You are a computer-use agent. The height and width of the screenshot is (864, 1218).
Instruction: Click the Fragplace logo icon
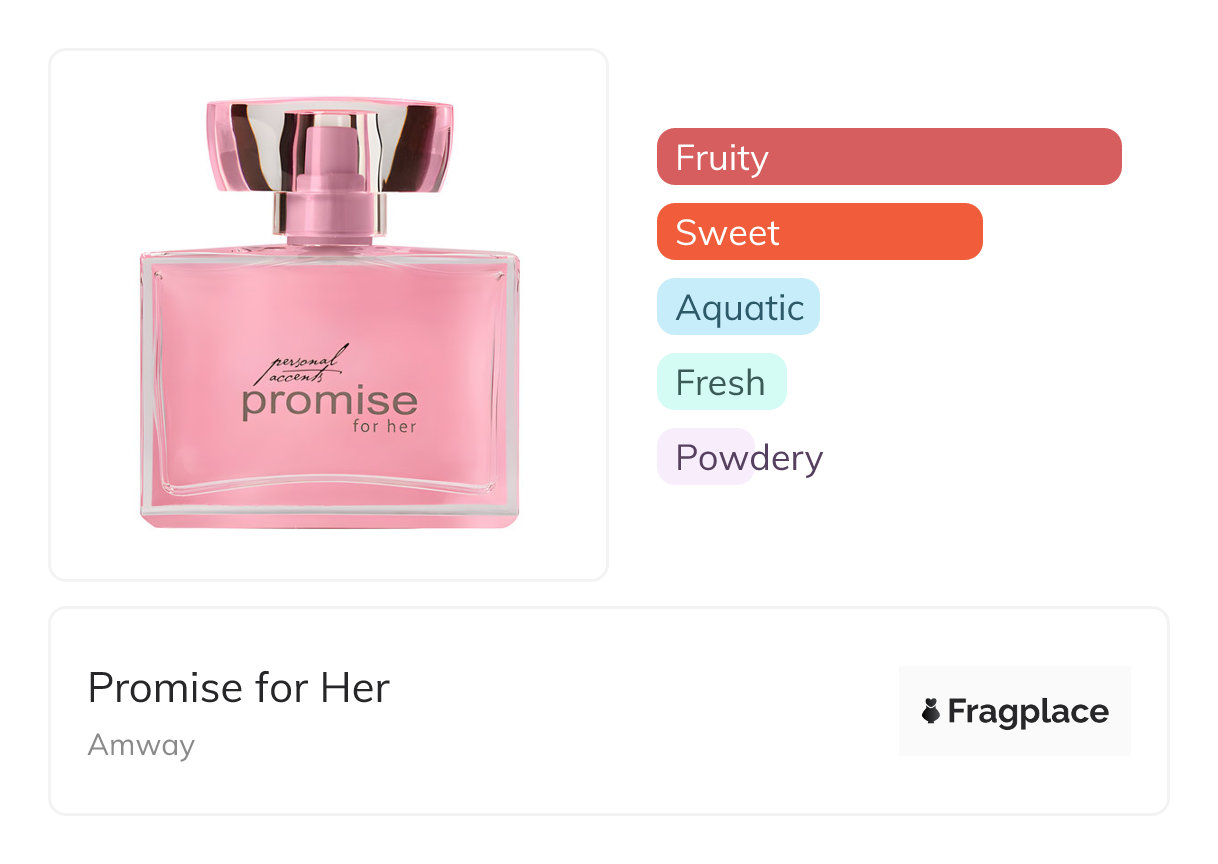click(x=931, y=712)
